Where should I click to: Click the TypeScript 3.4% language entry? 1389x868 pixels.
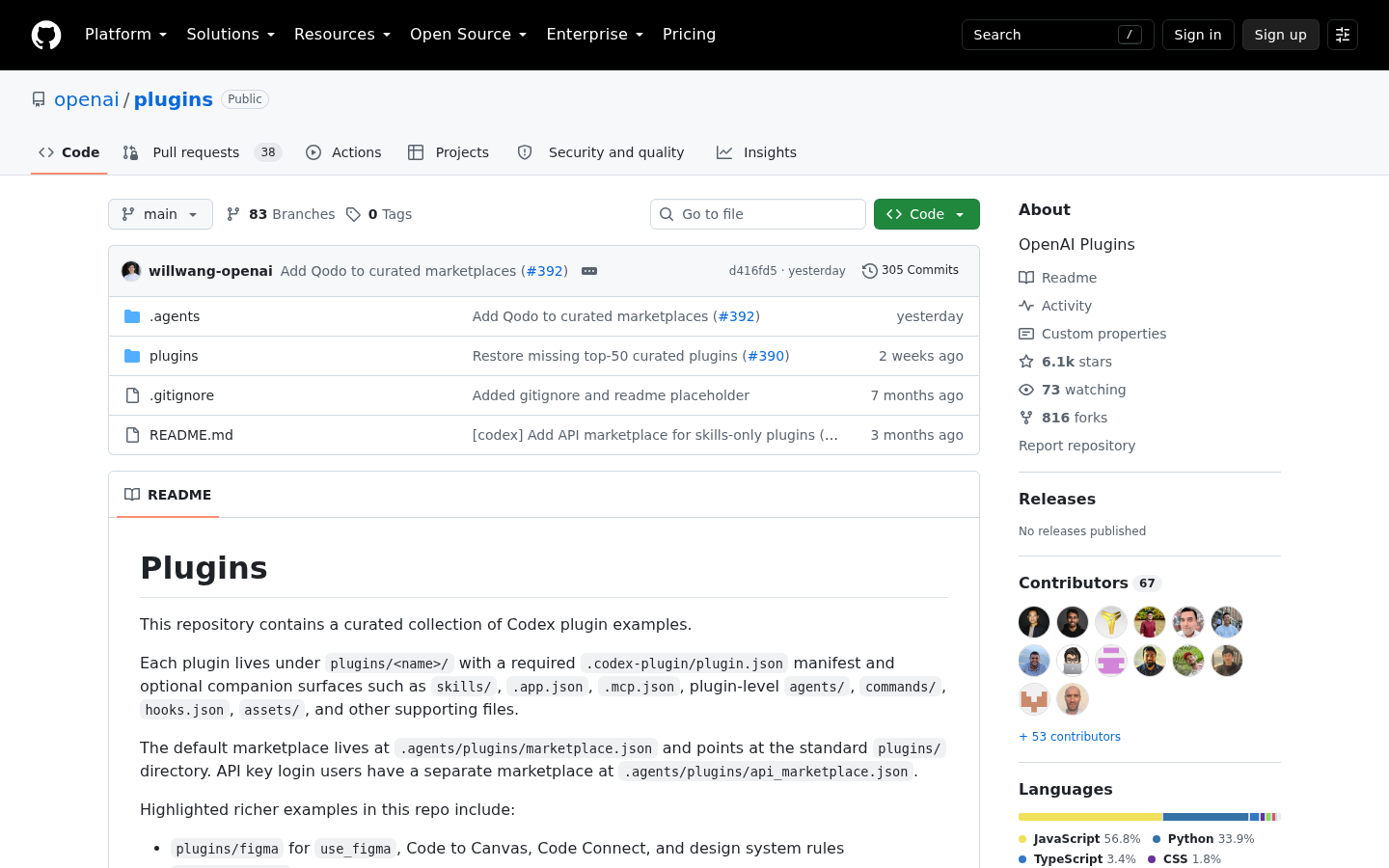pyautogui.click(x=1077, y=859)
